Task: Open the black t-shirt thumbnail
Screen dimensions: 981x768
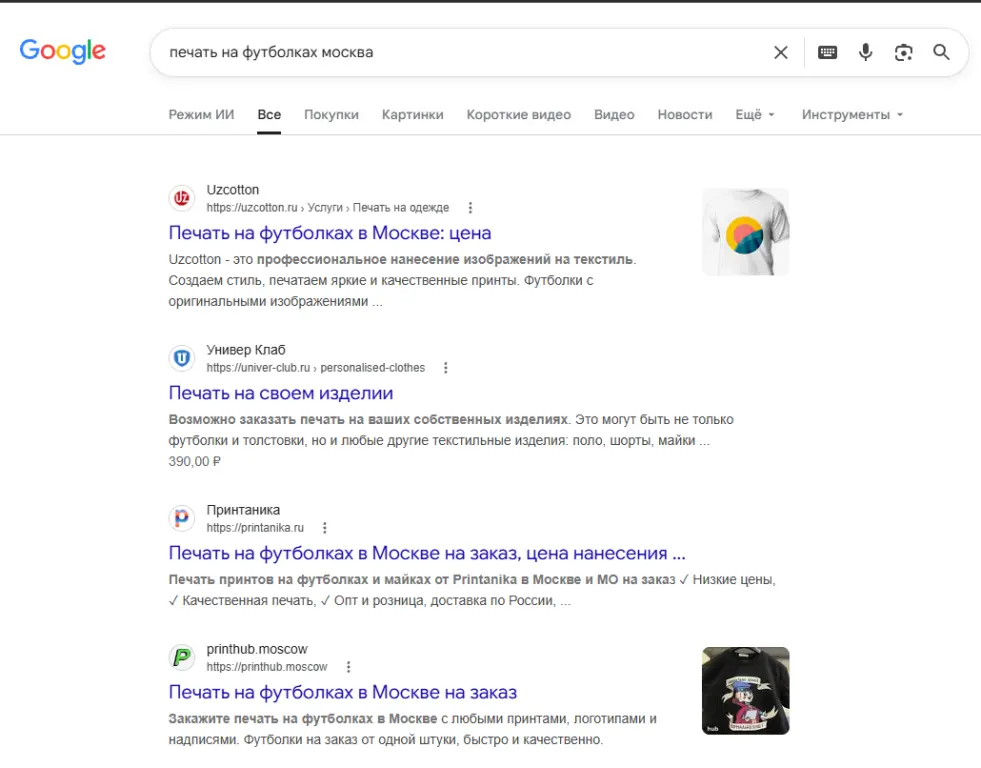Action: click(x=746, y=691)
